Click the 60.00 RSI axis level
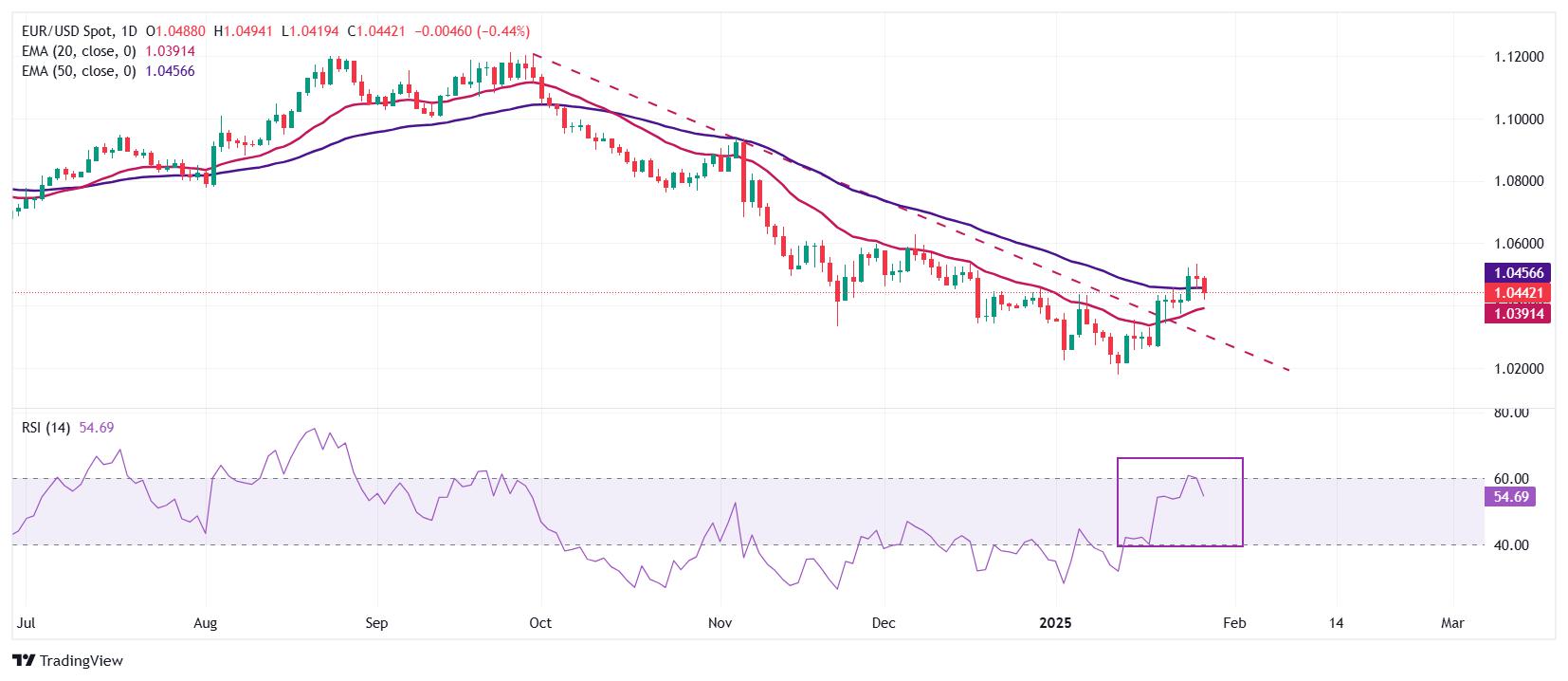 (x=1510, y=478)
